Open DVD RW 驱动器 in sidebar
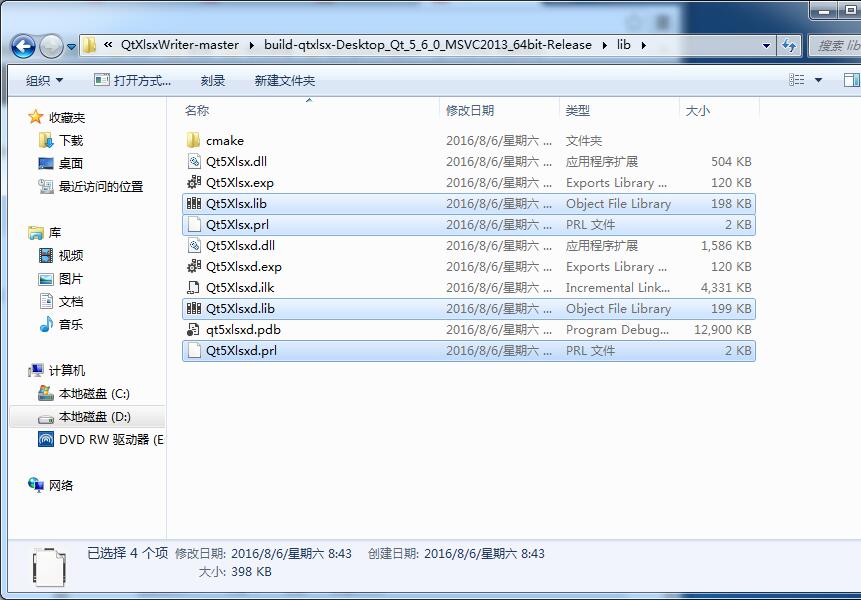The image size is (861, 600). 111,440
